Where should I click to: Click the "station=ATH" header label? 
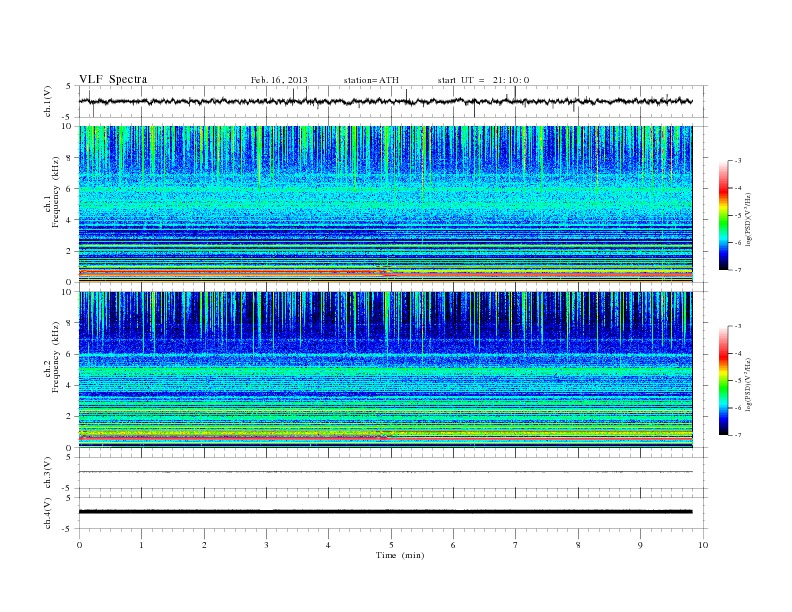(x=371, y=80)
